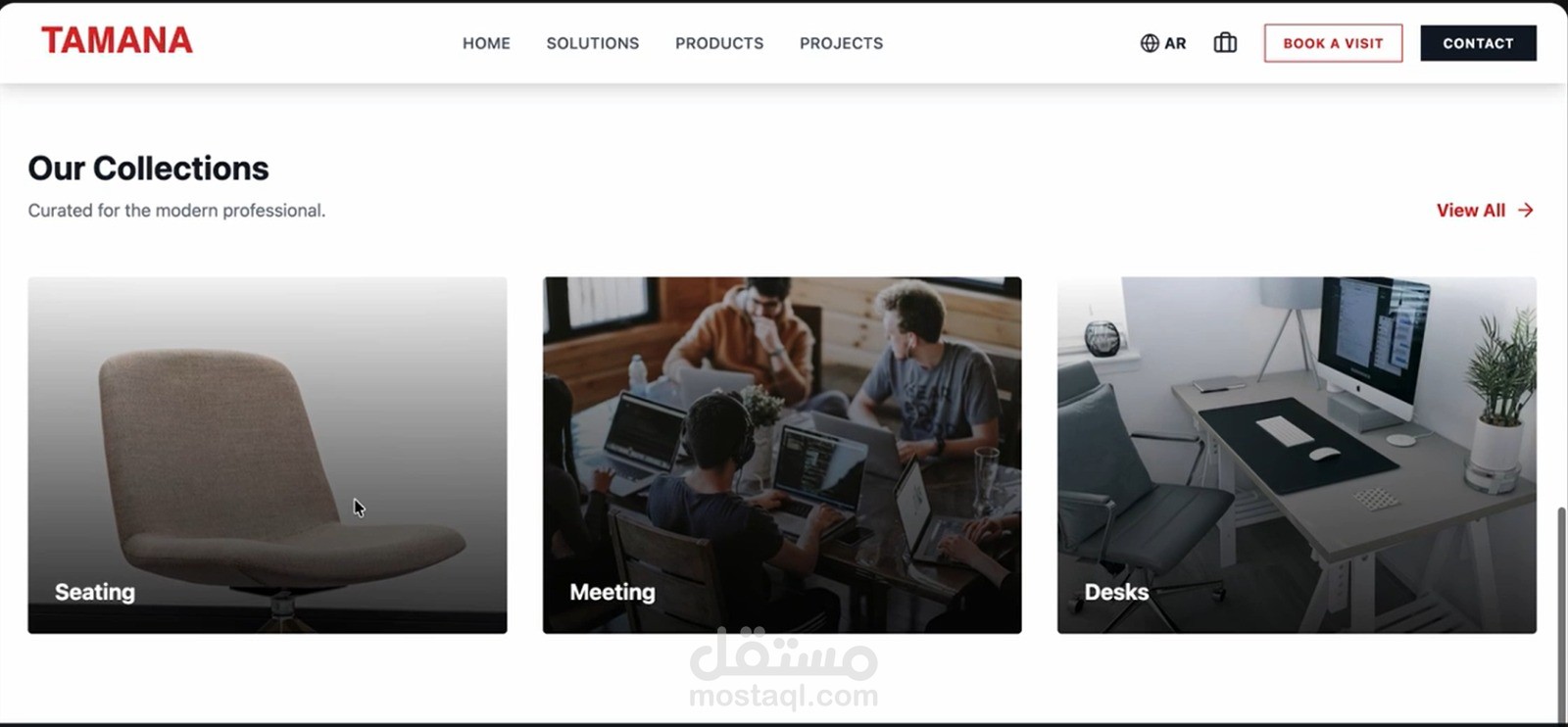Screen dimensions: 1568x727
Task: Open the Meeting collection card
Action: [782, 455]
